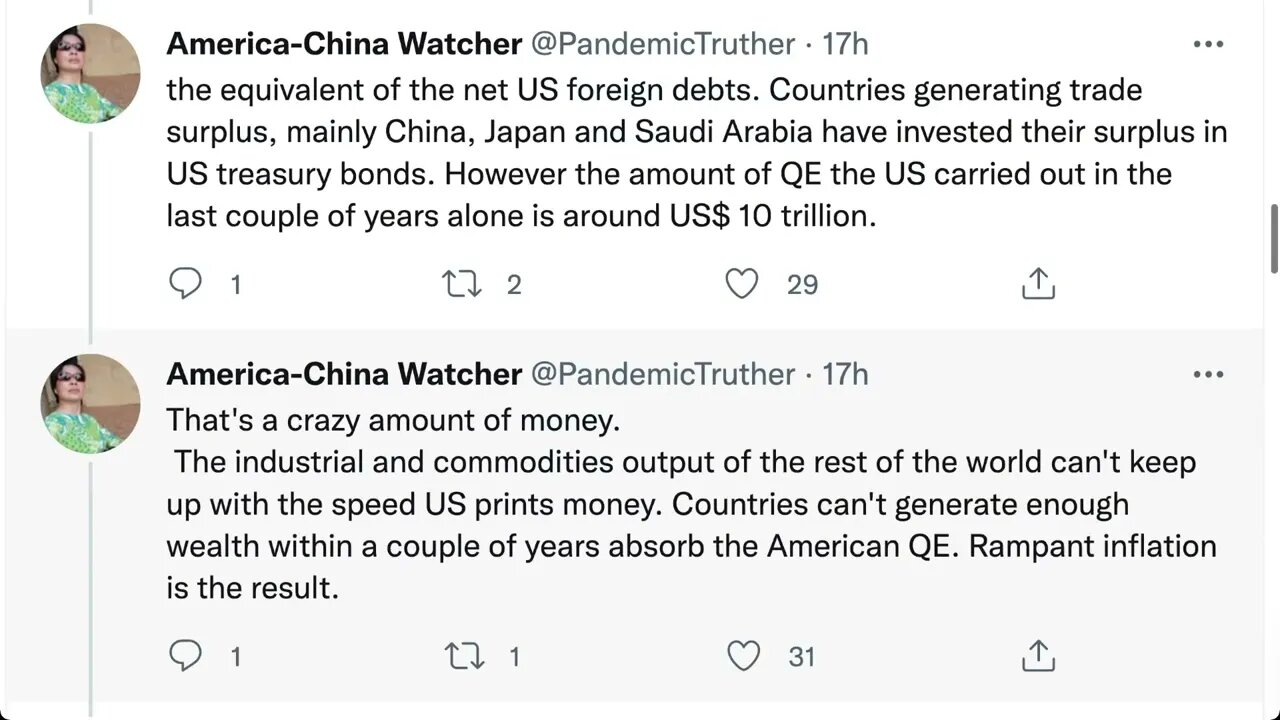Retweet the 'Rampant inflation' tweet
The image size is (1280, 720).
pyautogui.click(x=461, y=656)
